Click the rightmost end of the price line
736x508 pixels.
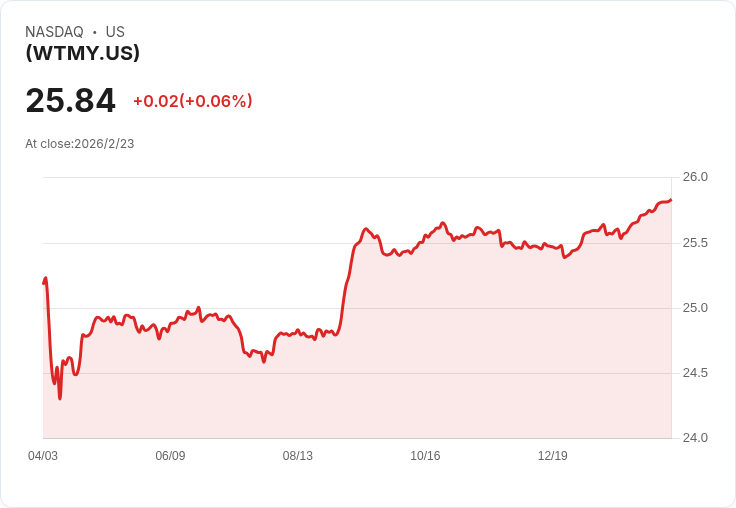[671, 200]
